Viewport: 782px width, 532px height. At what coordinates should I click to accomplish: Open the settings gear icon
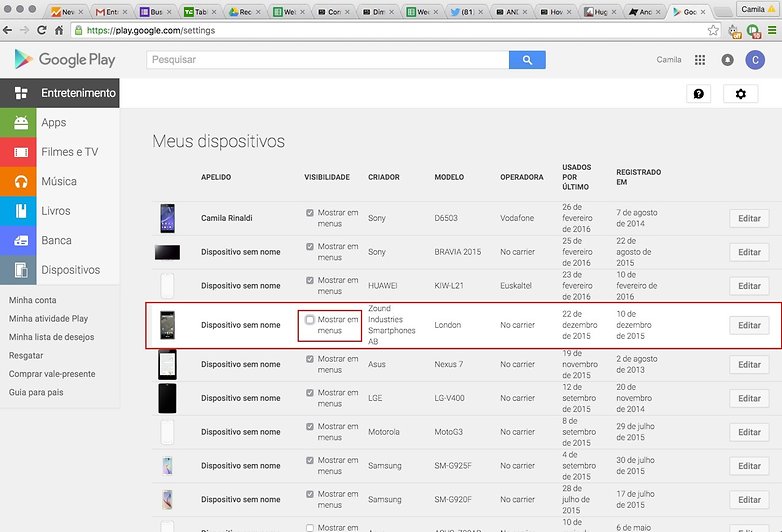[x=741, y=94]
